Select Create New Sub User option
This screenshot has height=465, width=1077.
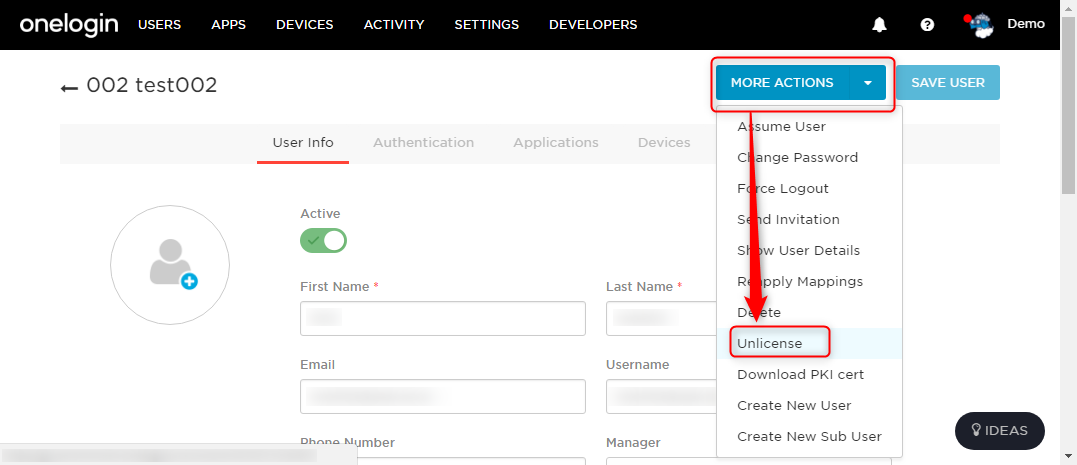tap(809, 436)
